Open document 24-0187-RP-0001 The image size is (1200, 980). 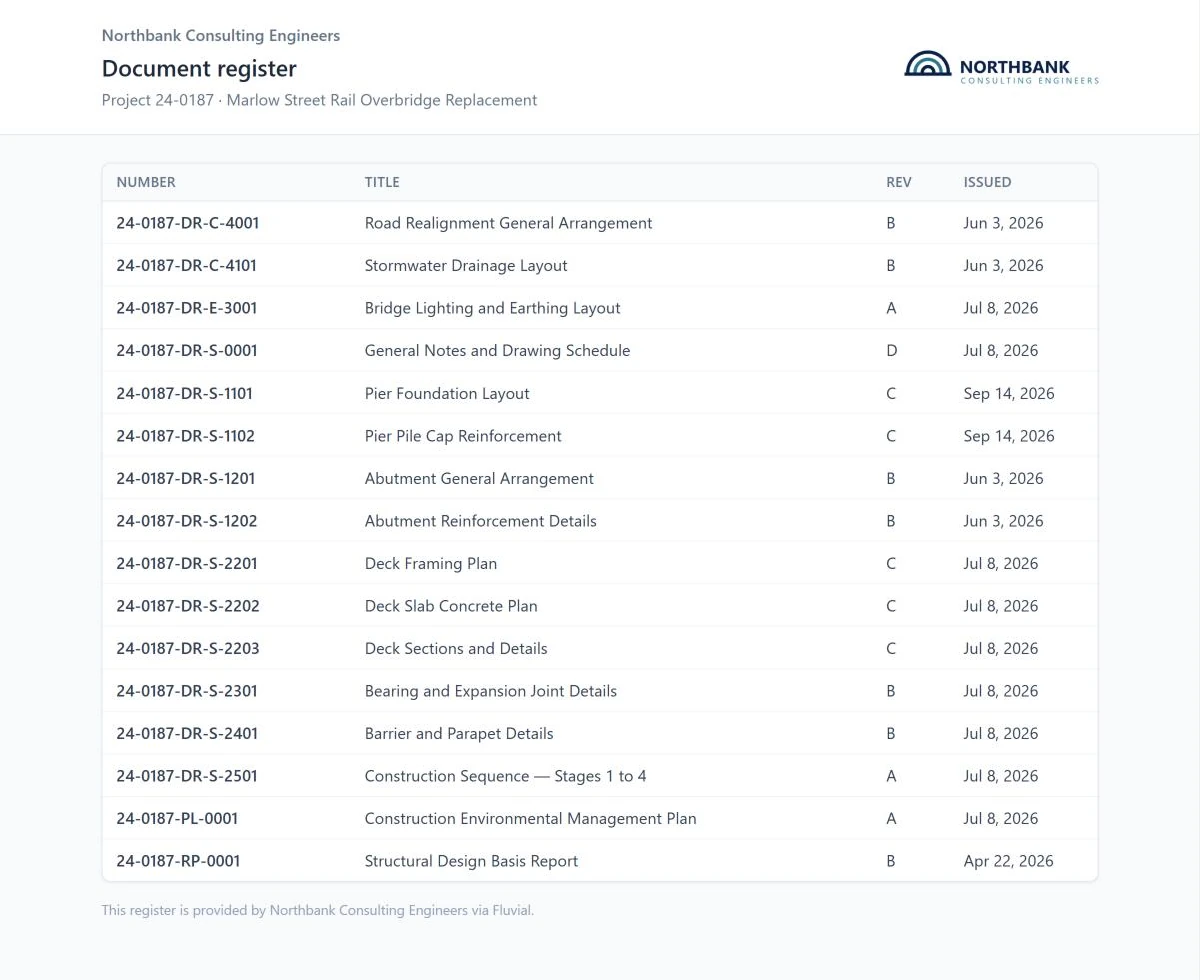178,861
